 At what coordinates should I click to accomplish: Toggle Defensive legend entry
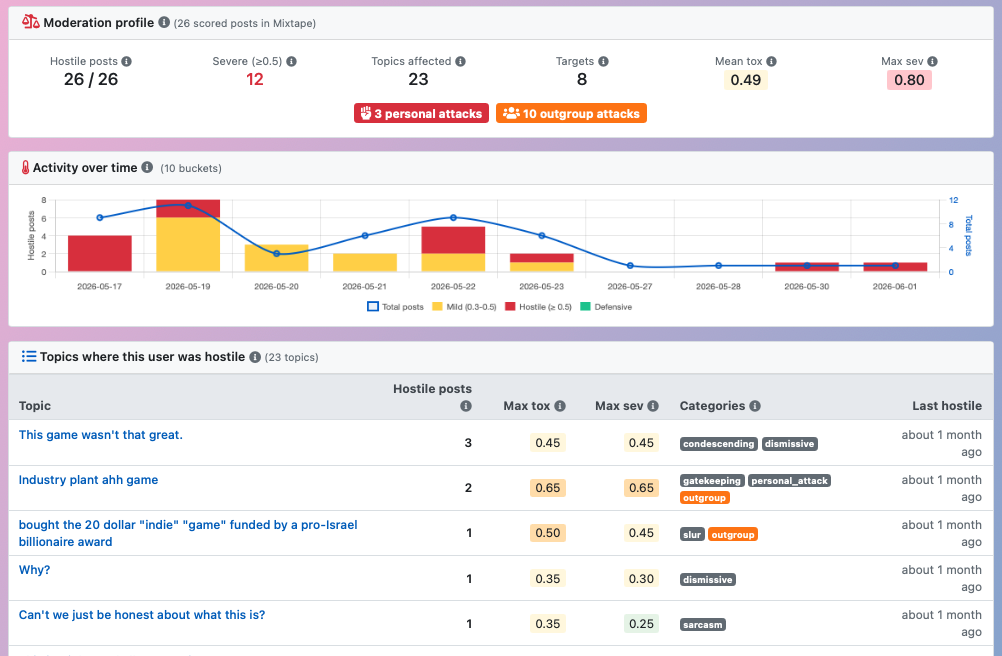pos(606,307)
